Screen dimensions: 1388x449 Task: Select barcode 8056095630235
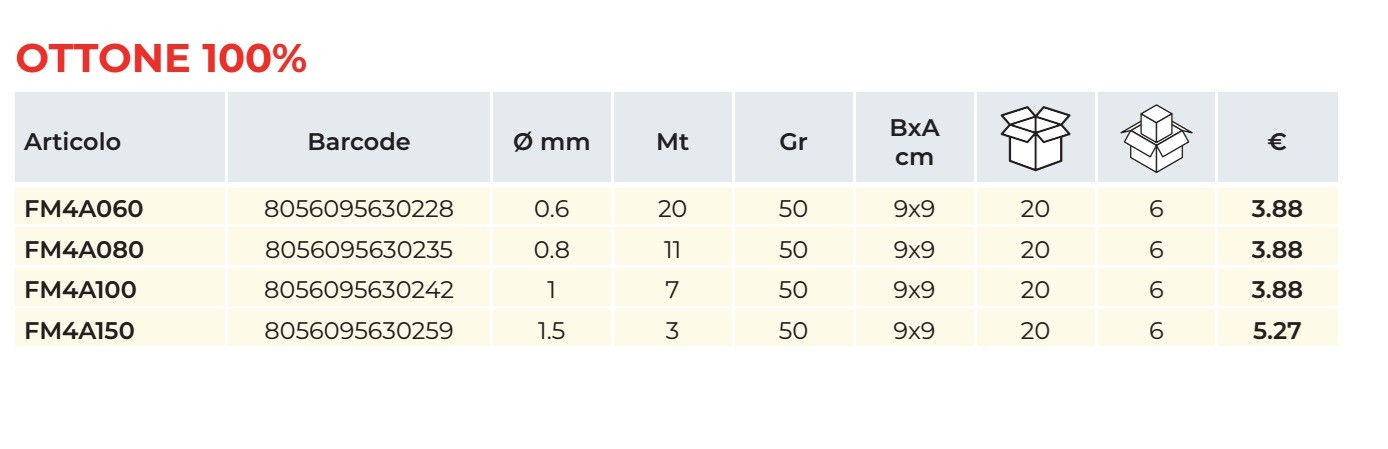(359, 250)
